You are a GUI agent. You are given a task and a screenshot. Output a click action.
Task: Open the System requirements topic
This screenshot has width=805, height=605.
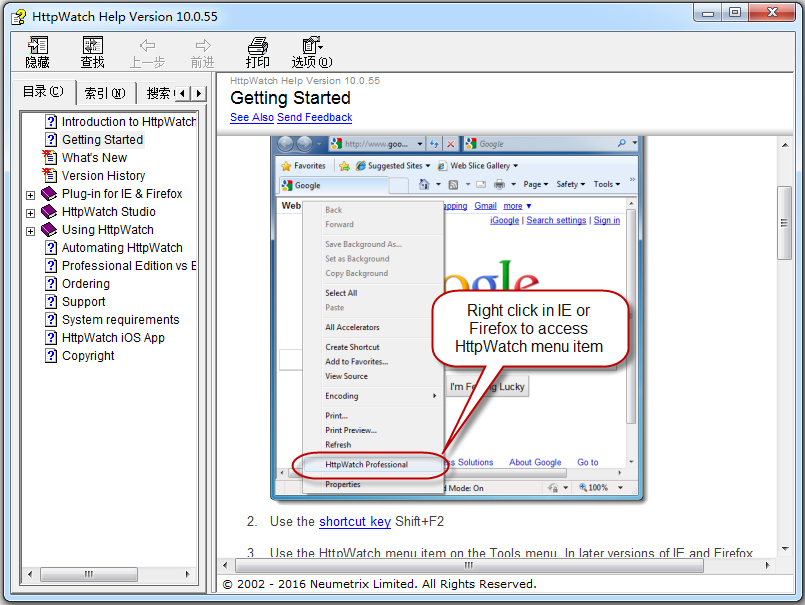coord(120,320)
